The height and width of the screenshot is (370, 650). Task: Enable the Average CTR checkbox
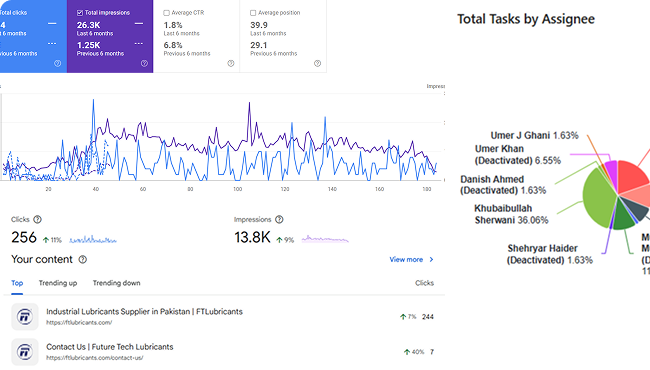(x=167, y=13)
